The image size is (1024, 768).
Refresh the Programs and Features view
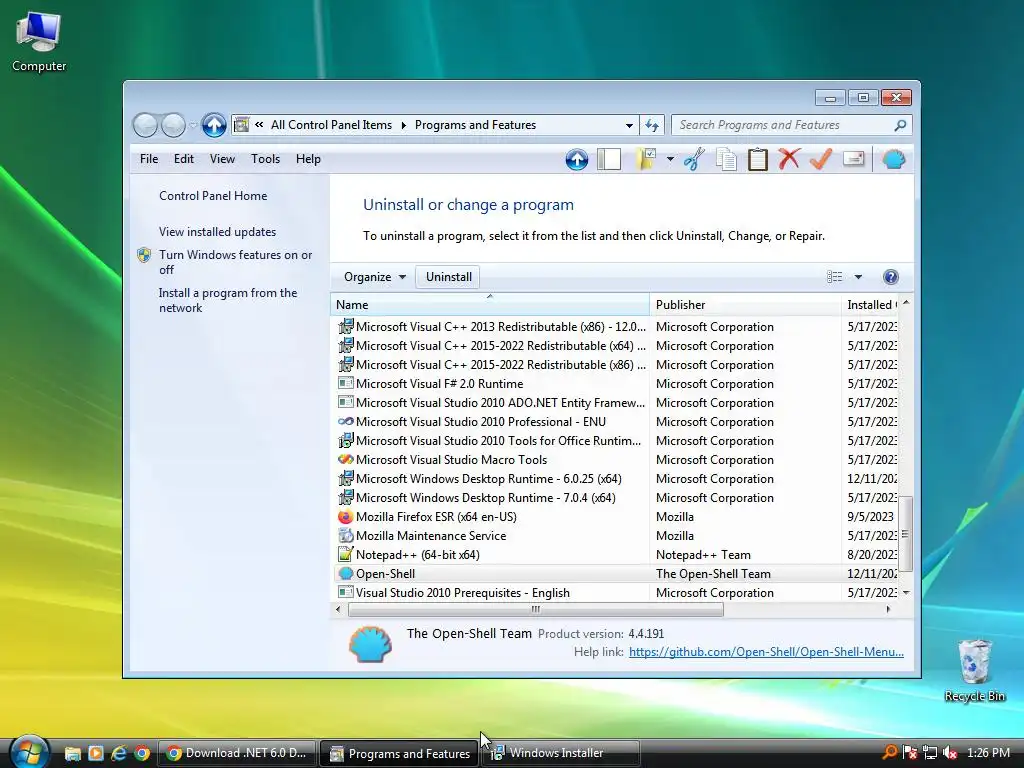[652, 125]
